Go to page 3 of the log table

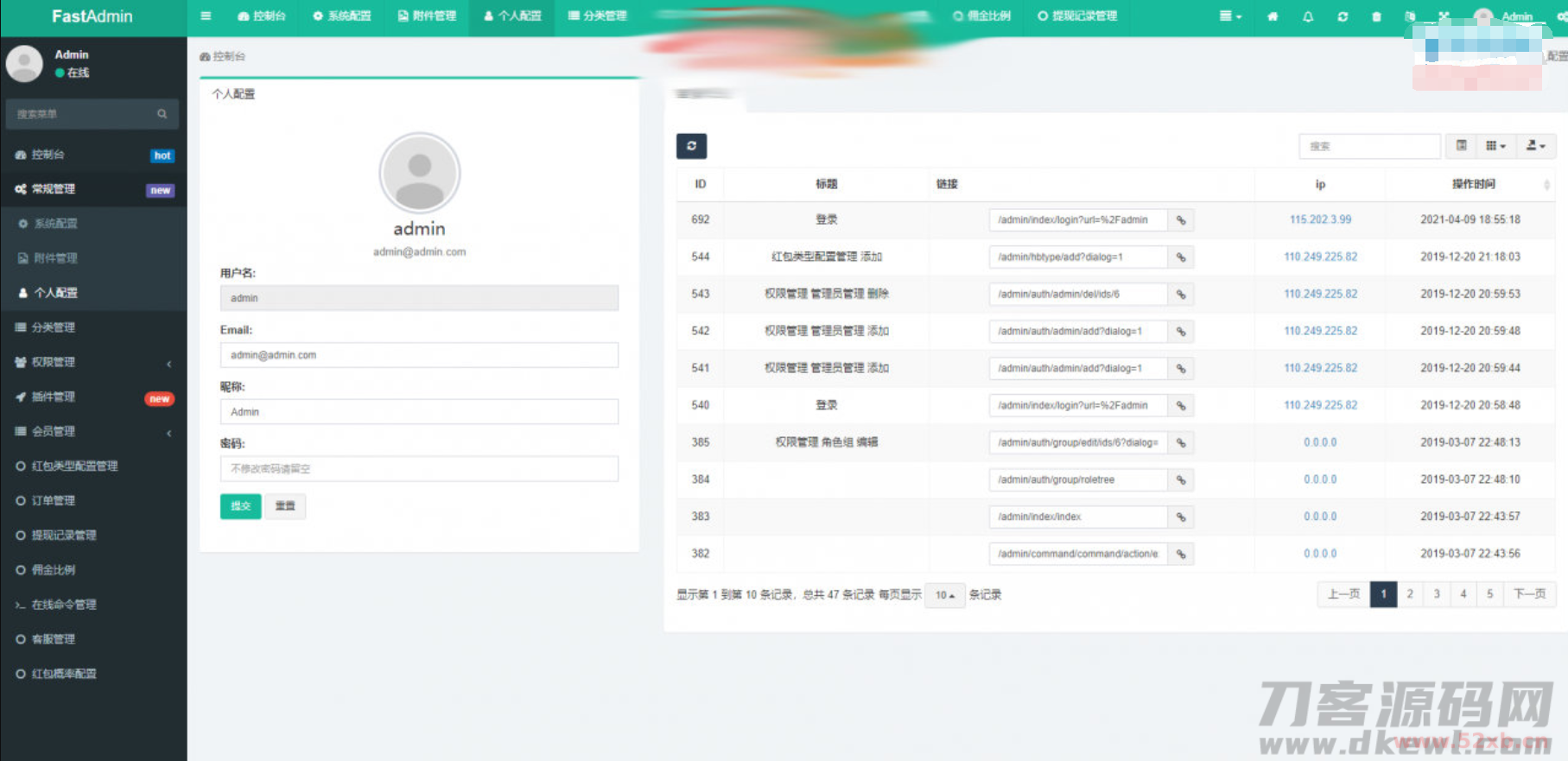coord(1437,594)
